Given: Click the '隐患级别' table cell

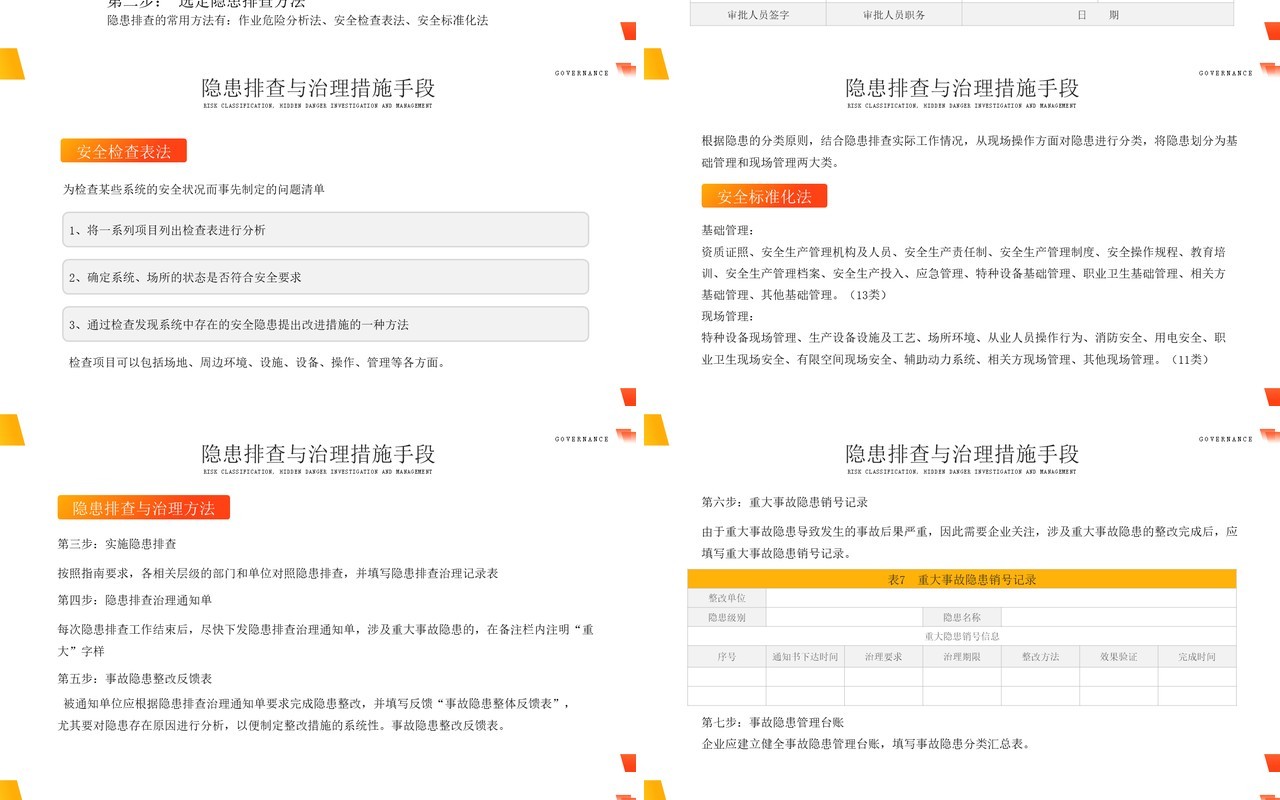Looking at the screenshot, I should coord(727,617).
